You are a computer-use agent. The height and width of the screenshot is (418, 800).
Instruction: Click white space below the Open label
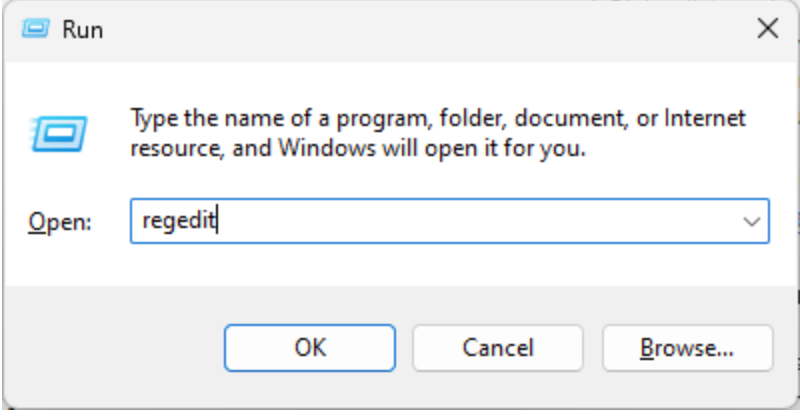coord(59,262)
